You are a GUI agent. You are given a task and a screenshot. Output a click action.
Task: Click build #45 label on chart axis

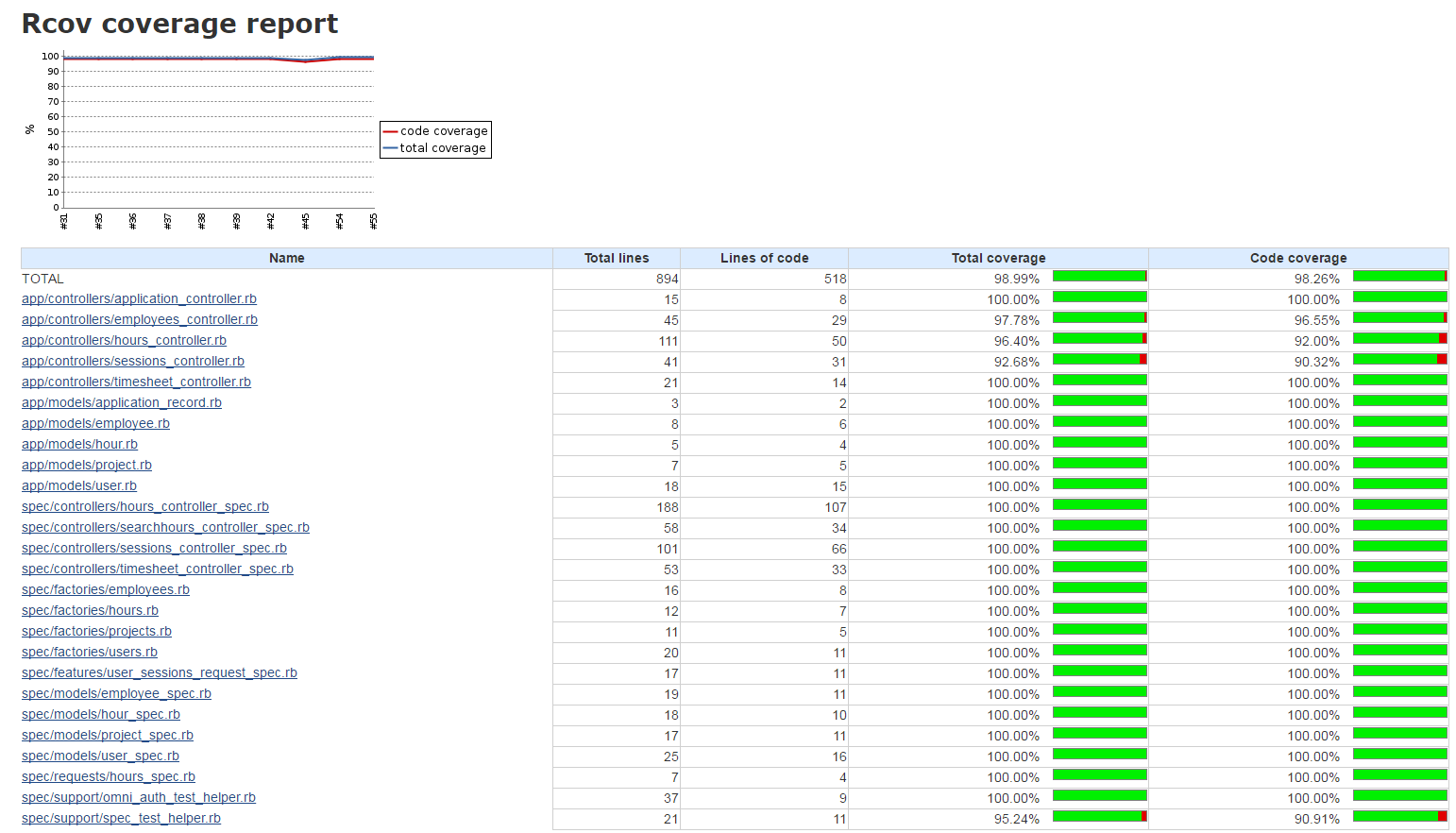[305, 221]
